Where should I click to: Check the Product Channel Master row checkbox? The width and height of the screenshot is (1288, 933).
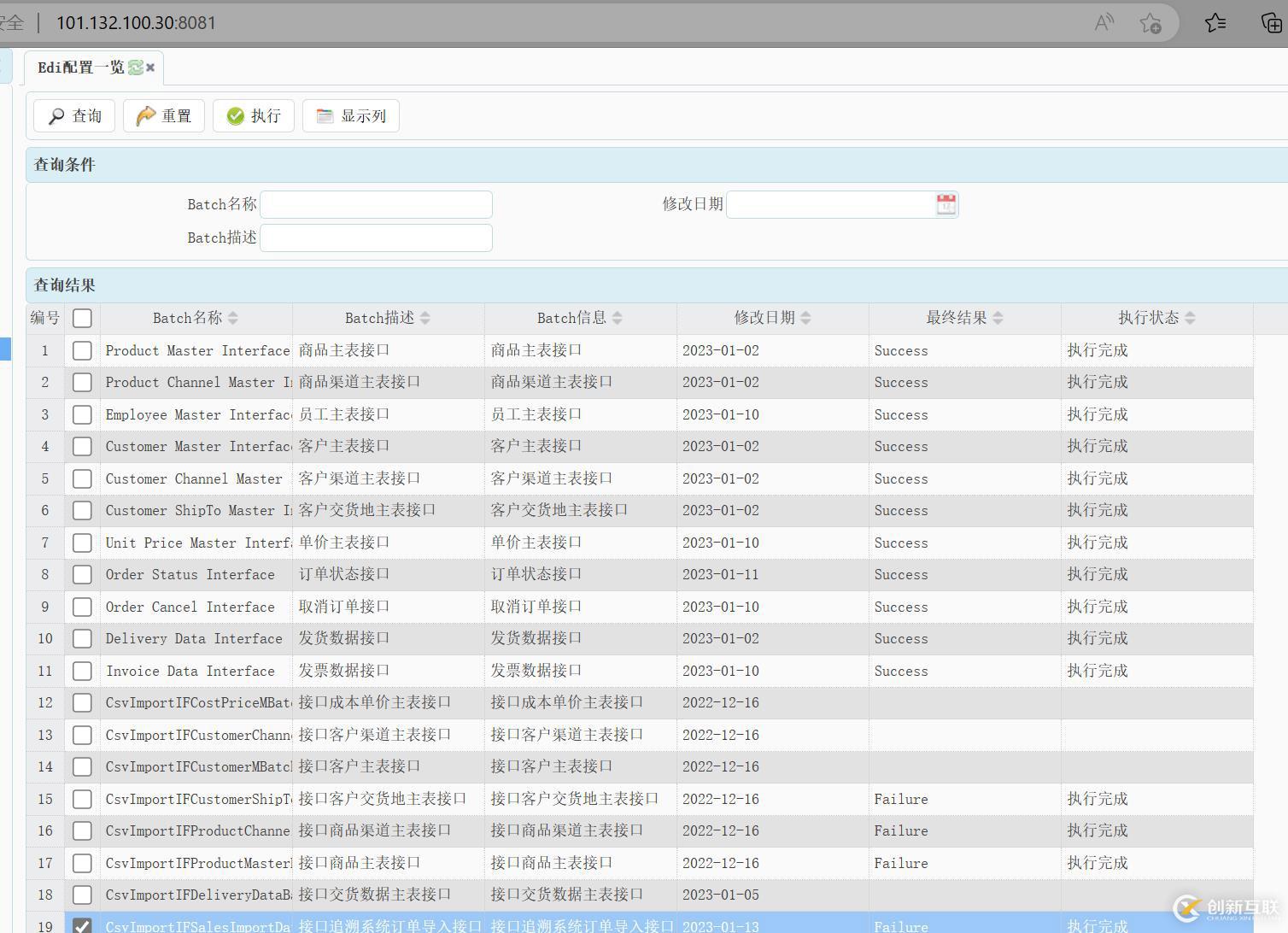[x=82, y=382]
